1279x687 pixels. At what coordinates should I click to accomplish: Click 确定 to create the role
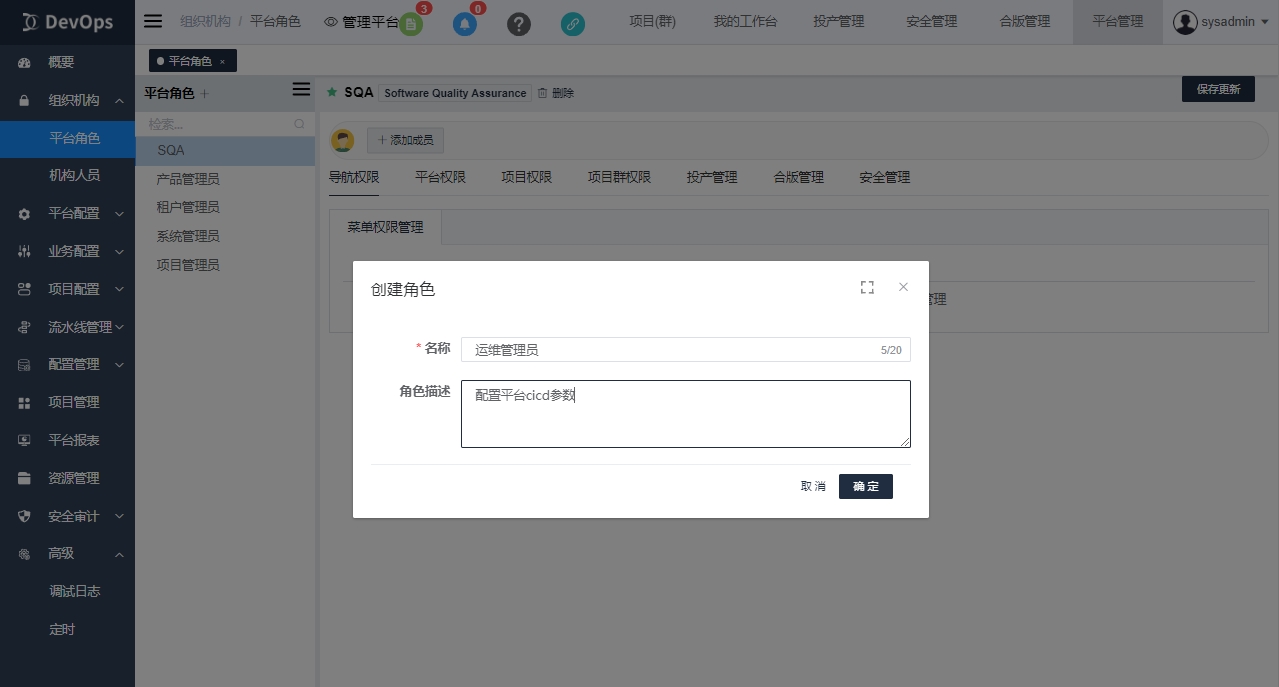point(865,486)
